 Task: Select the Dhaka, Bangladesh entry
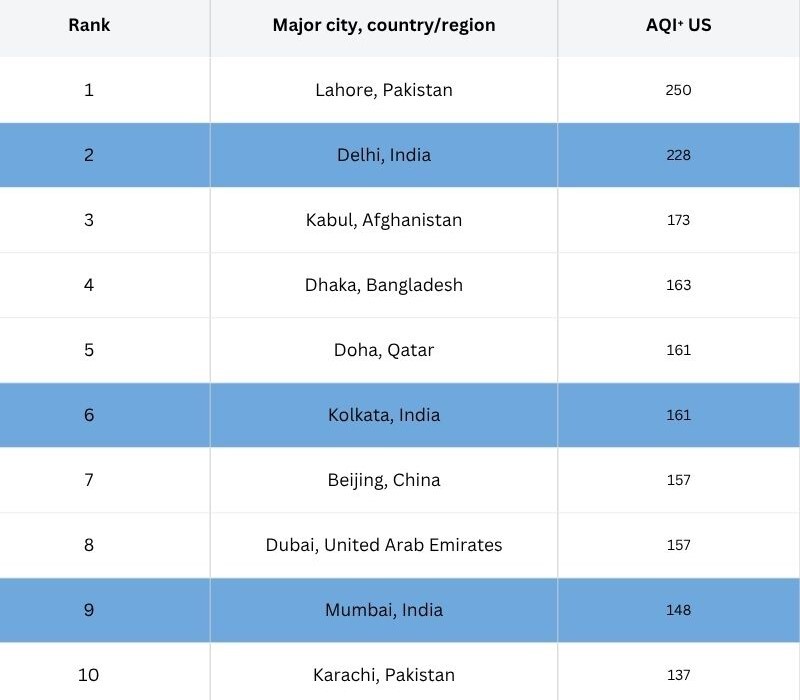(x=384, y=285)
